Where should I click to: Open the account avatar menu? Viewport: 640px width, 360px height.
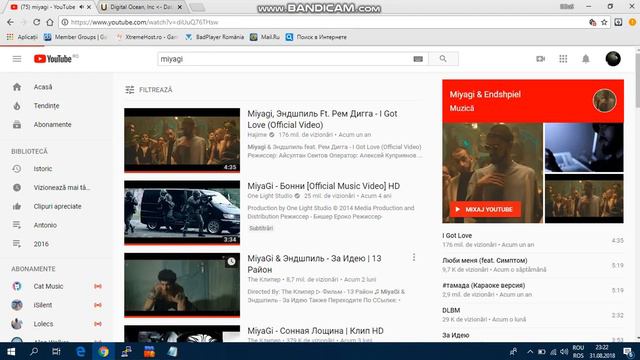tap(613, 59)
